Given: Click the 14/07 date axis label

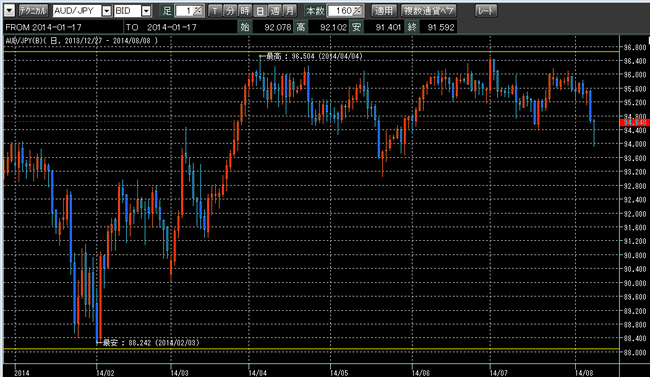Looking at the screenshot, I should [x=498, y=372].
